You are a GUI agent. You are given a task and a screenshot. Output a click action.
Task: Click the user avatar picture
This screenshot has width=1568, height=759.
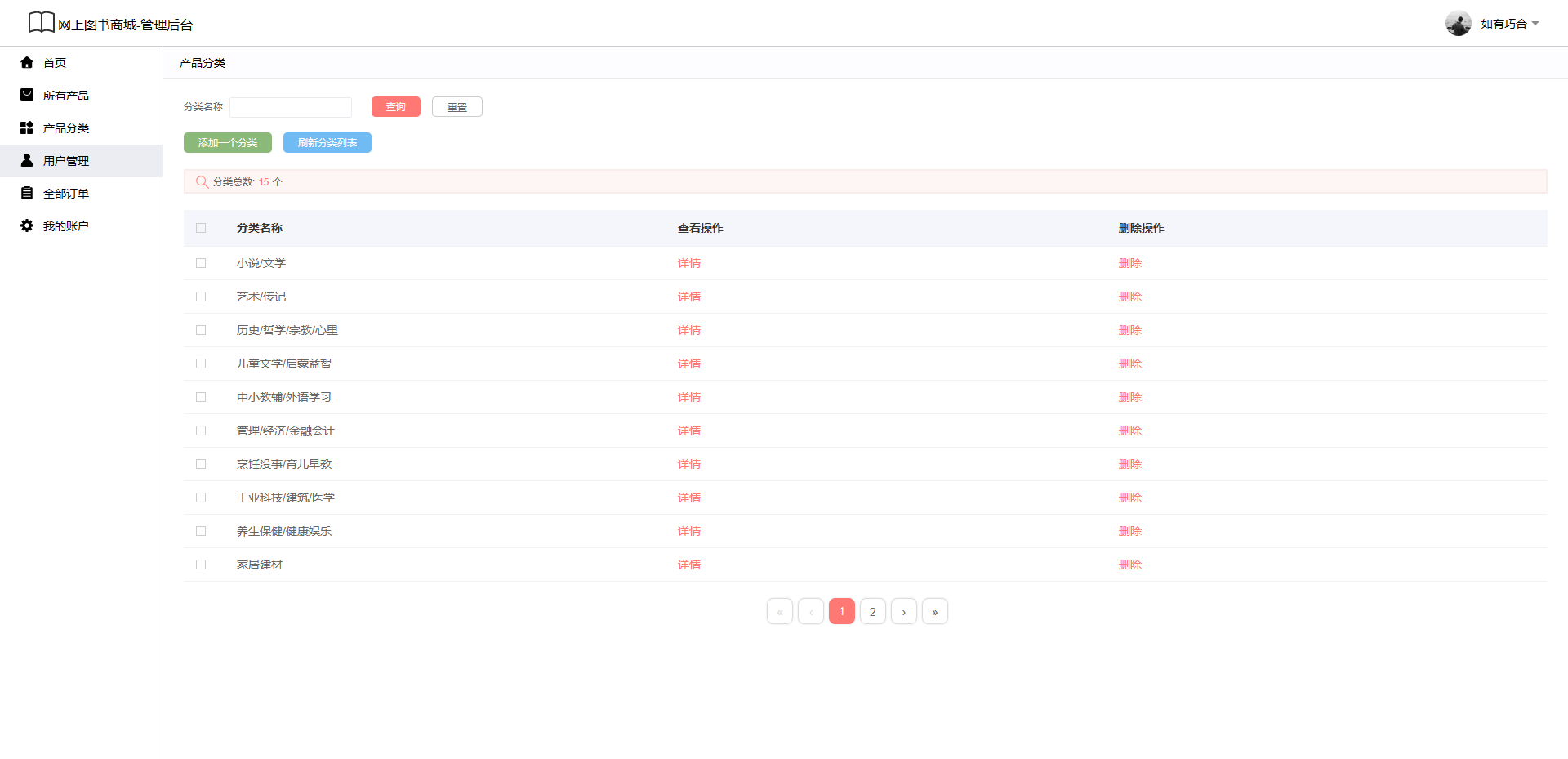[1458, 24]
